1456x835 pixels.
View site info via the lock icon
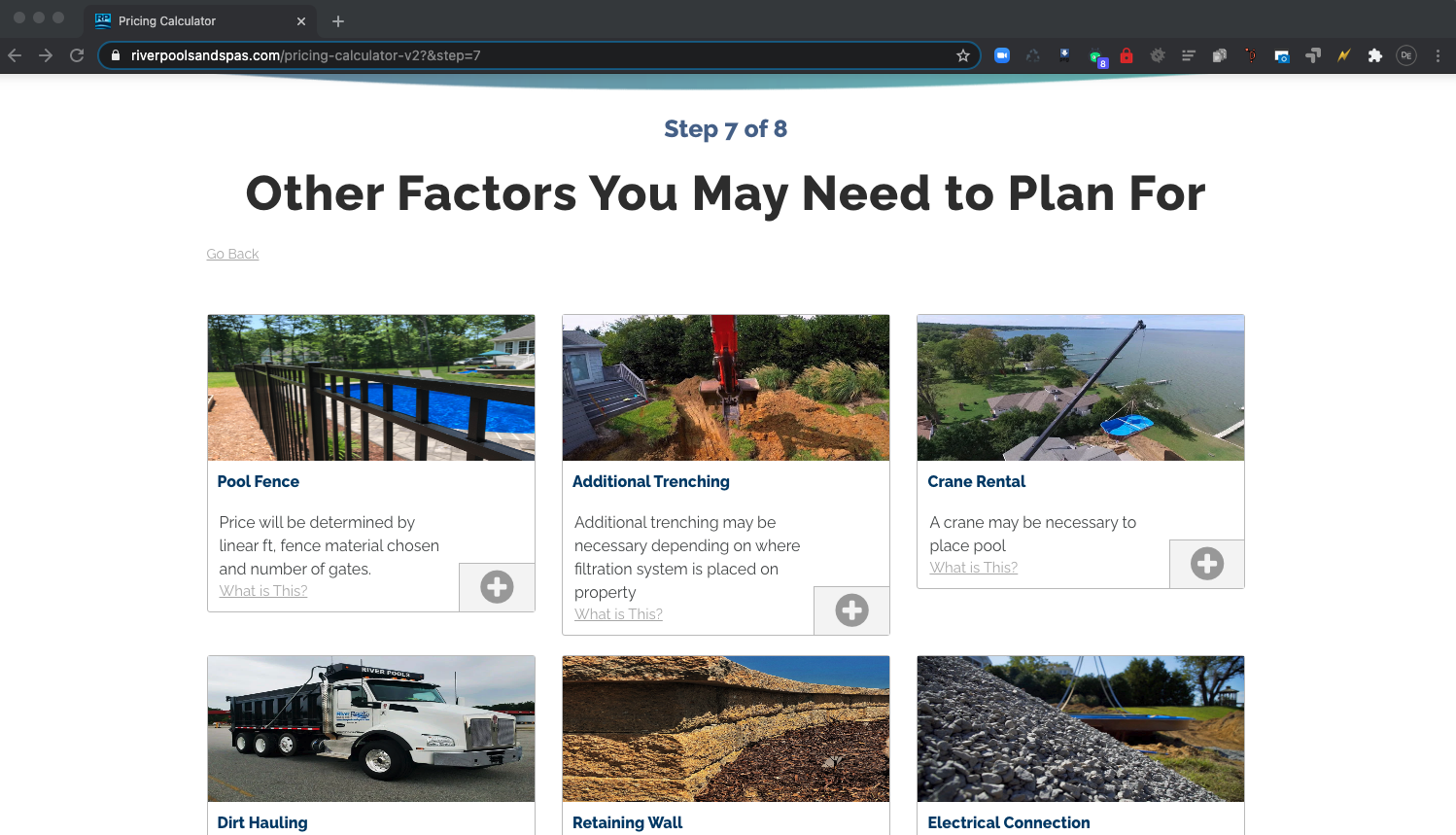116,55
